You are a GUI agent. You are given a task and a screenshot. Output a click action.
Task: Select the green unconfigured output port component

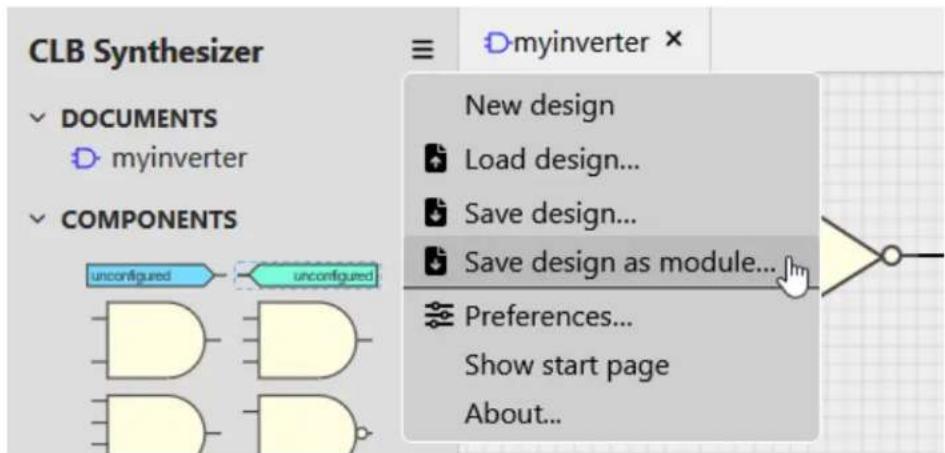[x=309, y=275]
